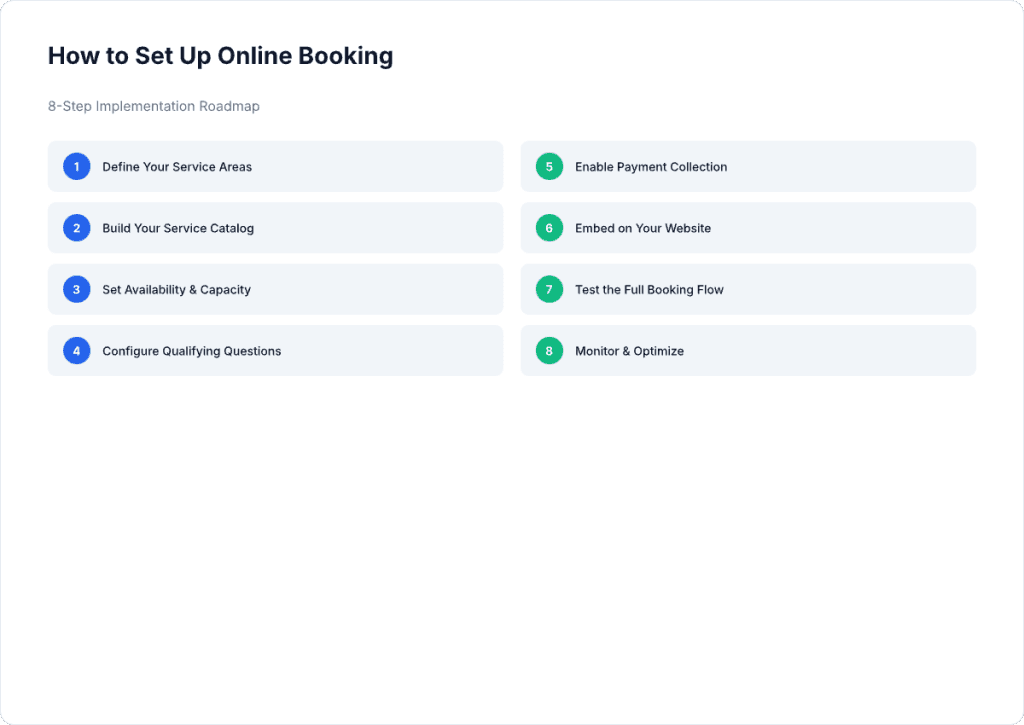Click the green number 5 badge
The image size is (1024, 725).
[548, 166]
